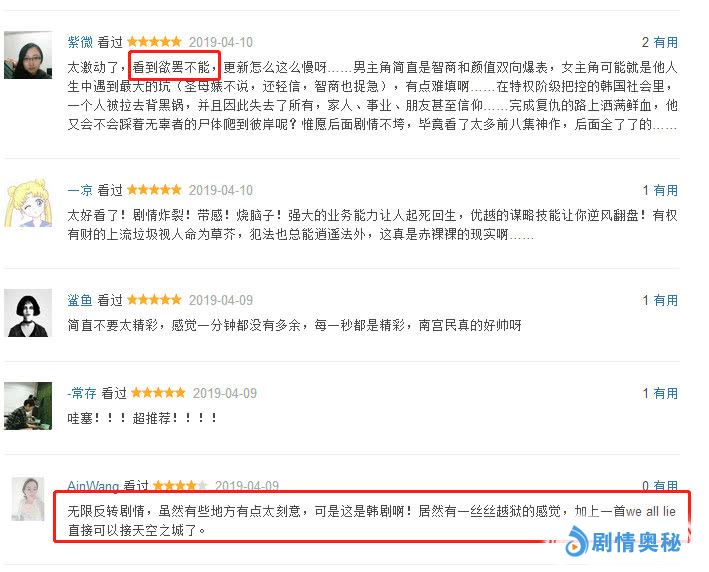Click the four-star rating by AinWang
This screenshot has height=572, width=709.
coord(180,486)
